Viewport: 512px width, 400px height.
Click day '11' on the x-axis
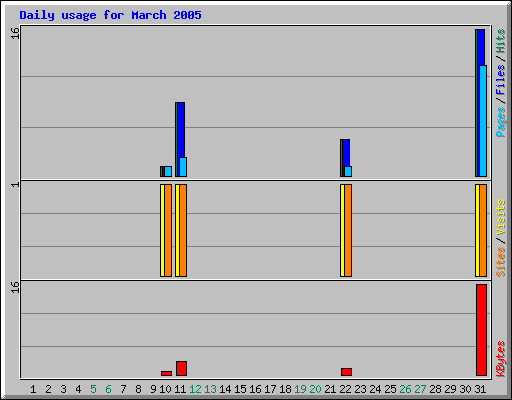pos(180,389)
